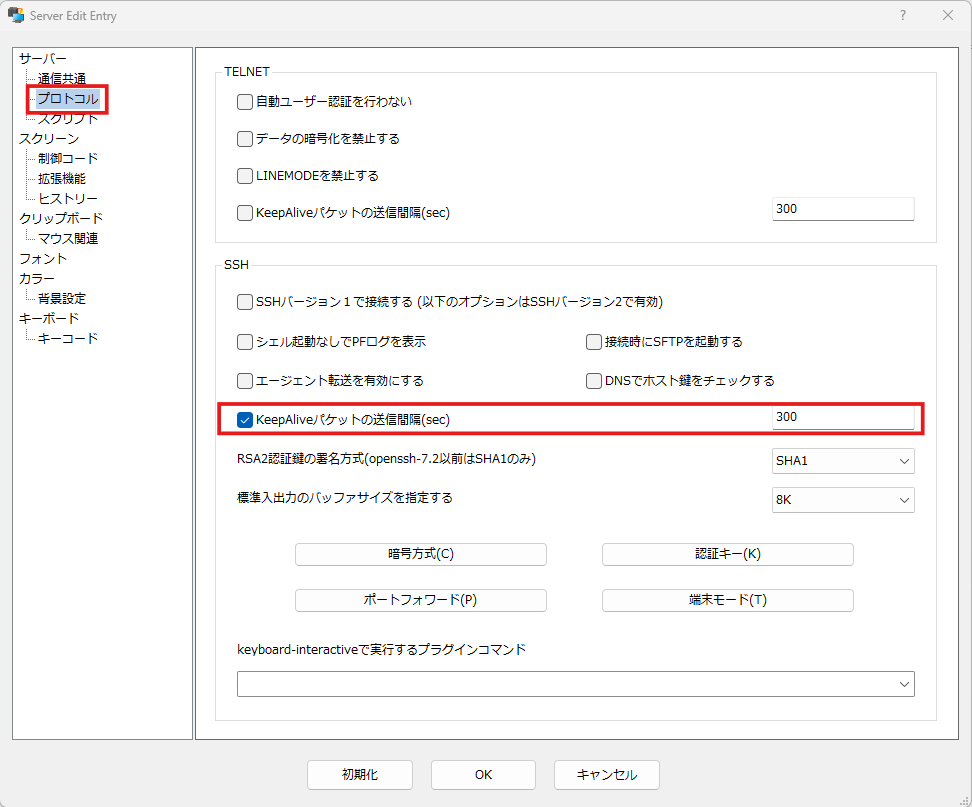Check LINEMODEを禁止する option
Viewport: 972px width, 807px height.
(245, 176)
